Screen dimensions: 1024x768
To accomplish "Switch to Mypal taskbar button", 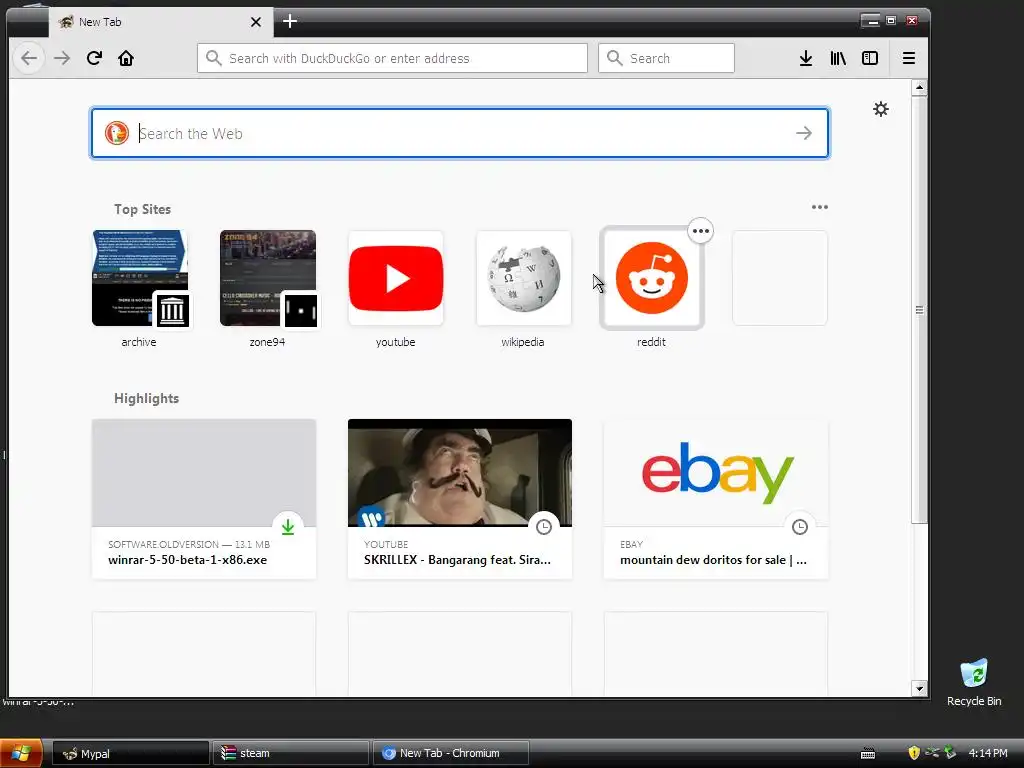I will [x=131, y=753].
